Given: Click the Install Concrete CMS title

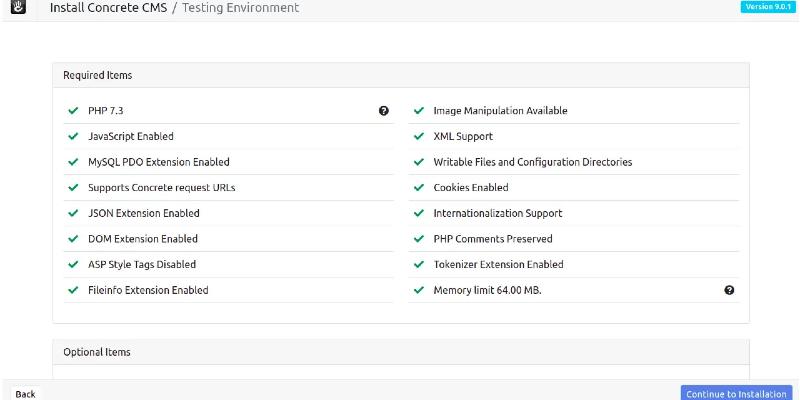Looking at the screenshot, I should (x=110, y=8).
